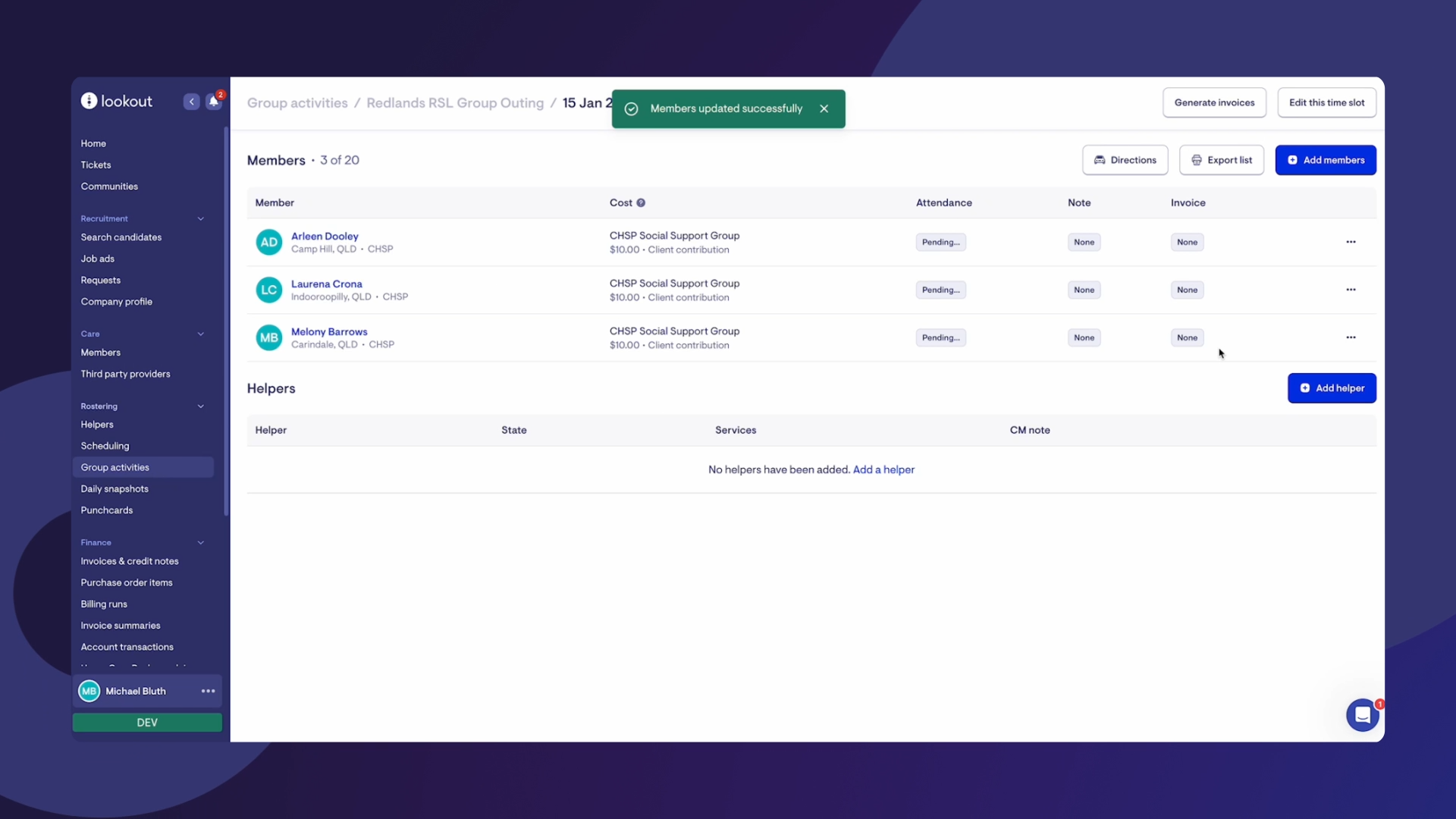Click the Add a helper link
Screen dimensions: 1456x819
[x=883, y=469]
